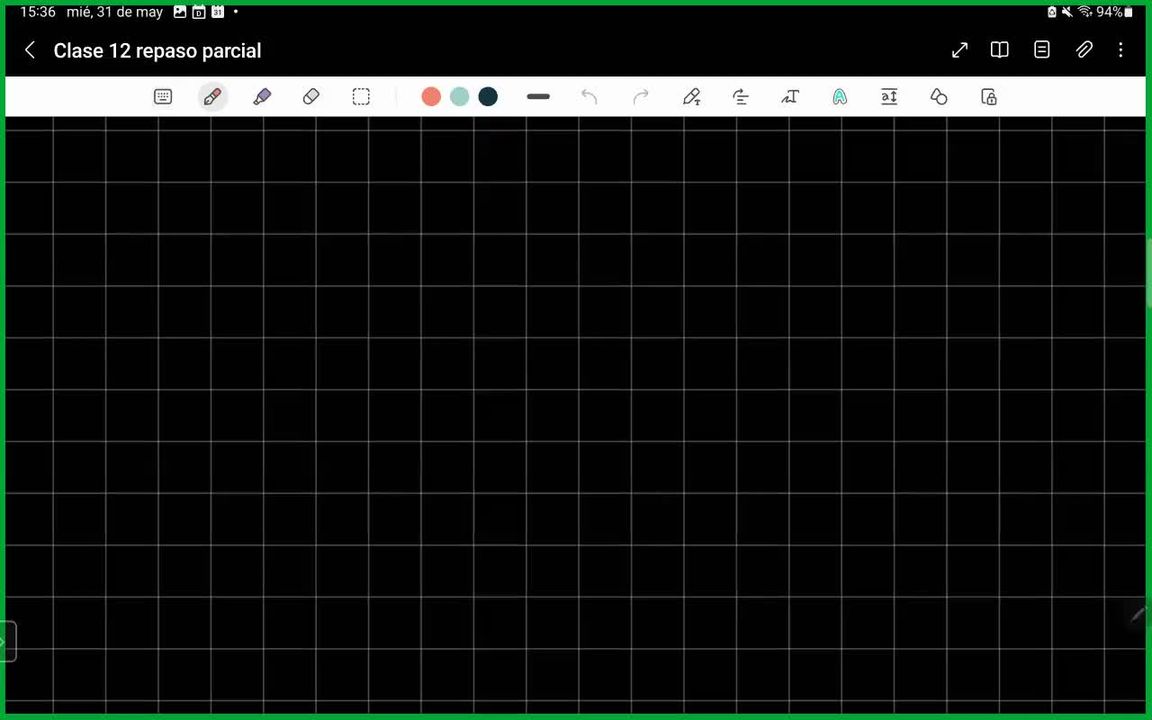Image resolution: width=1152 pixels, height=720 pixels.
Task: Toggle the canvas lock icon
Action: (x=989, y=97)
